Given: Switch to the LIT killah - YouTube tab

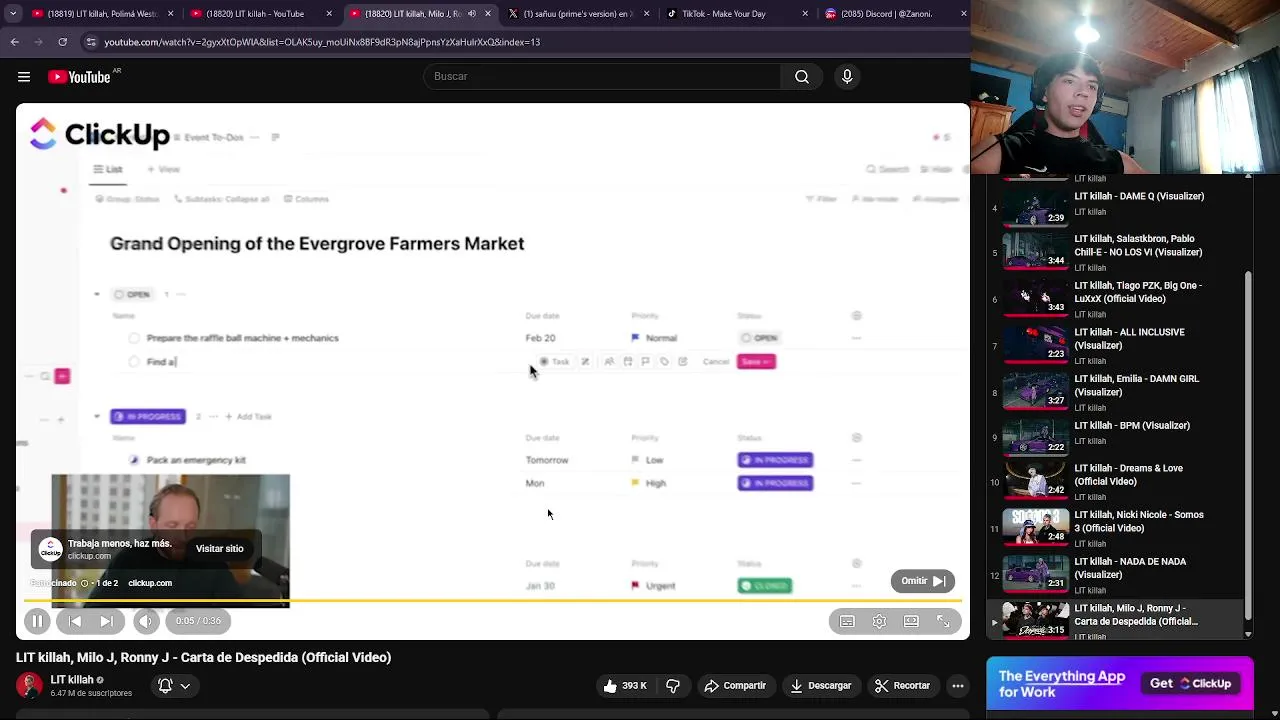Looking at the screenshot, I should click(262, 14).
